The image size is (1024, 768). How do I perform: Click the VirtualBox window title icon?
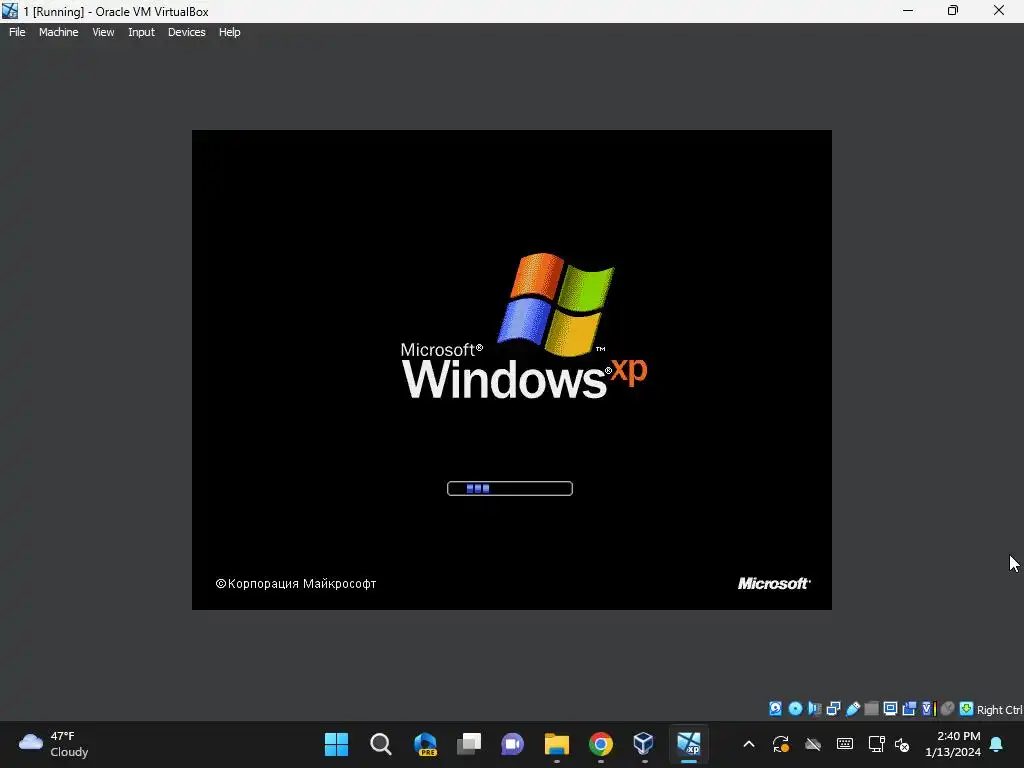10,11
